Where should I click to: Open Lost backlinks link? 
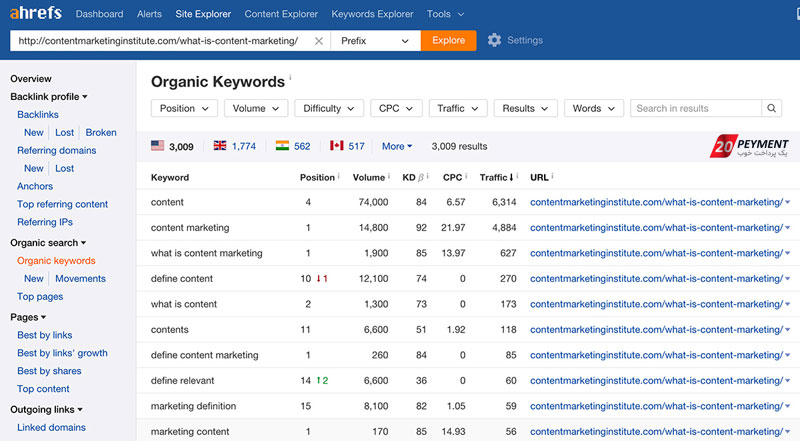click(x=64, y=132)
